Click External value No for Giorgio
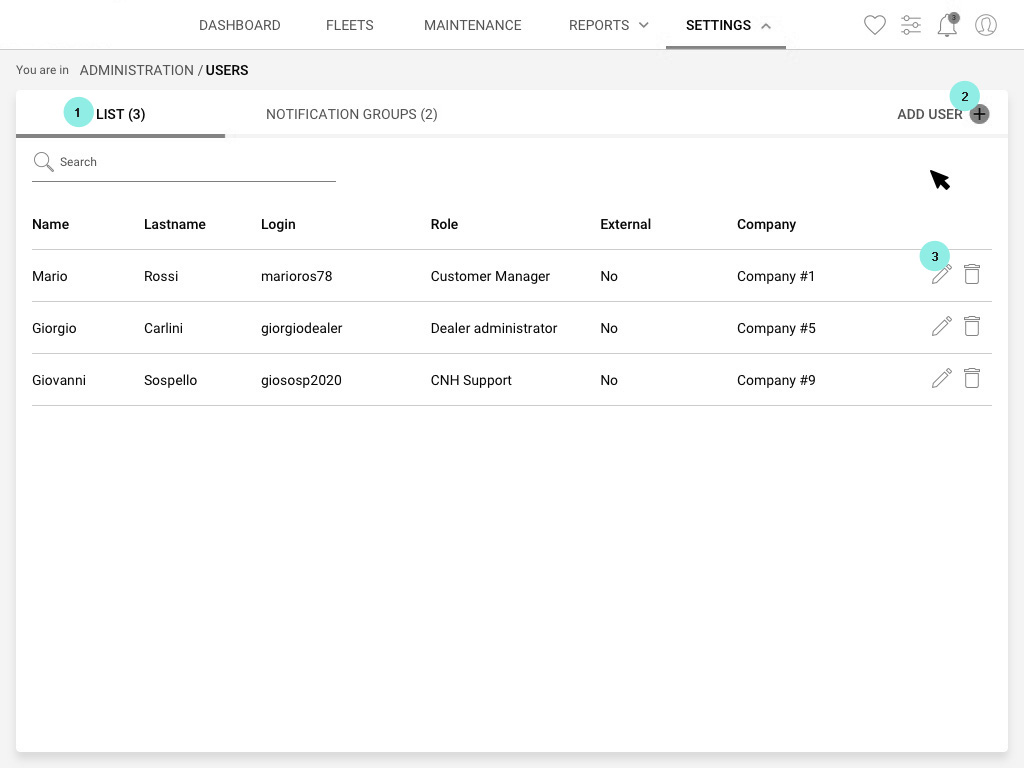 609,328
